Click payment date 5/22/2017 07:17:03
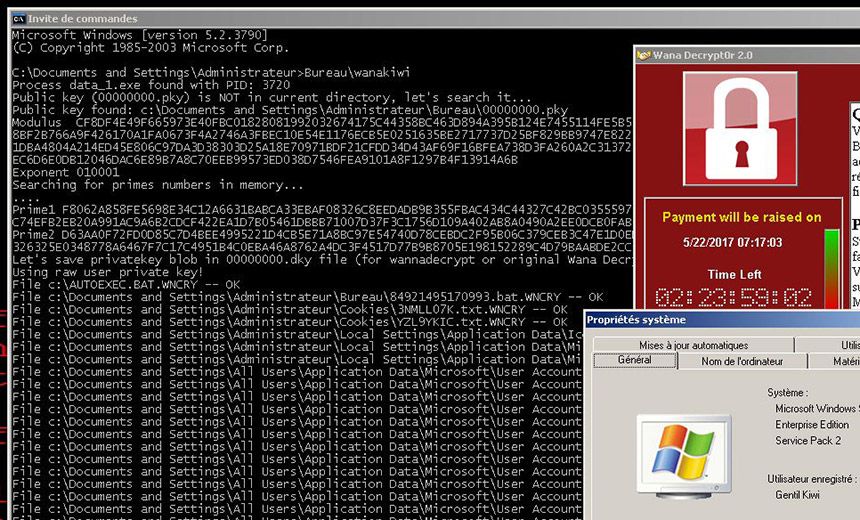860x520 pixels. coord(733,242)
